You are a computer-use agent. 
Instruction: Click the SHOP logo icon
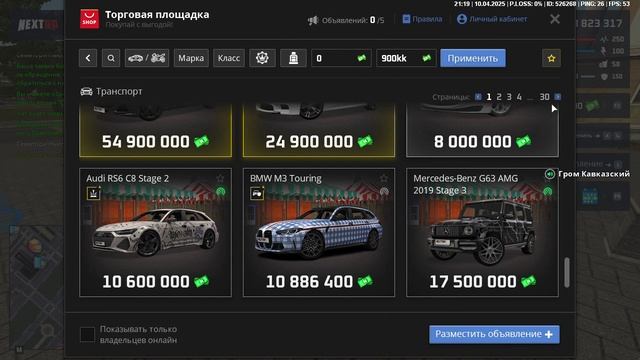(x=89, y=19)
